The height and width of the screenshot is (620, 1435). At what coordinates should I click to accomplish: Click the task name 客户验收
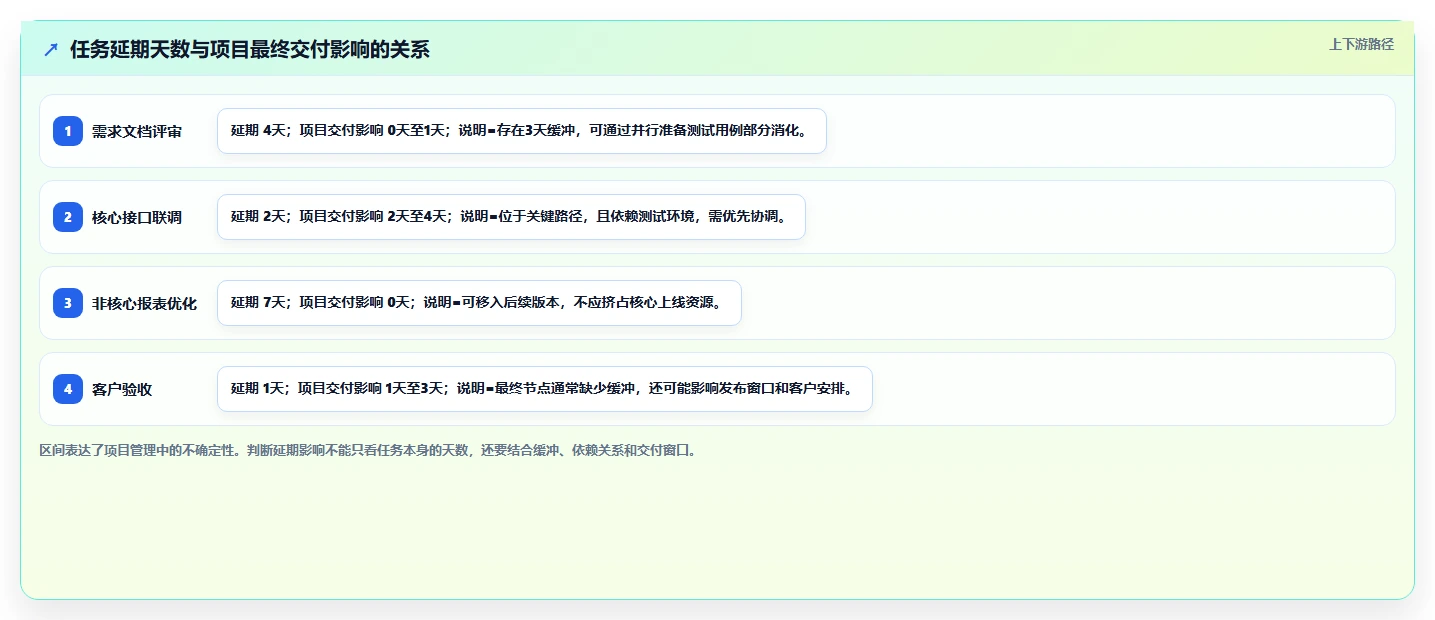pyautogui.click(x=122, y=389)
